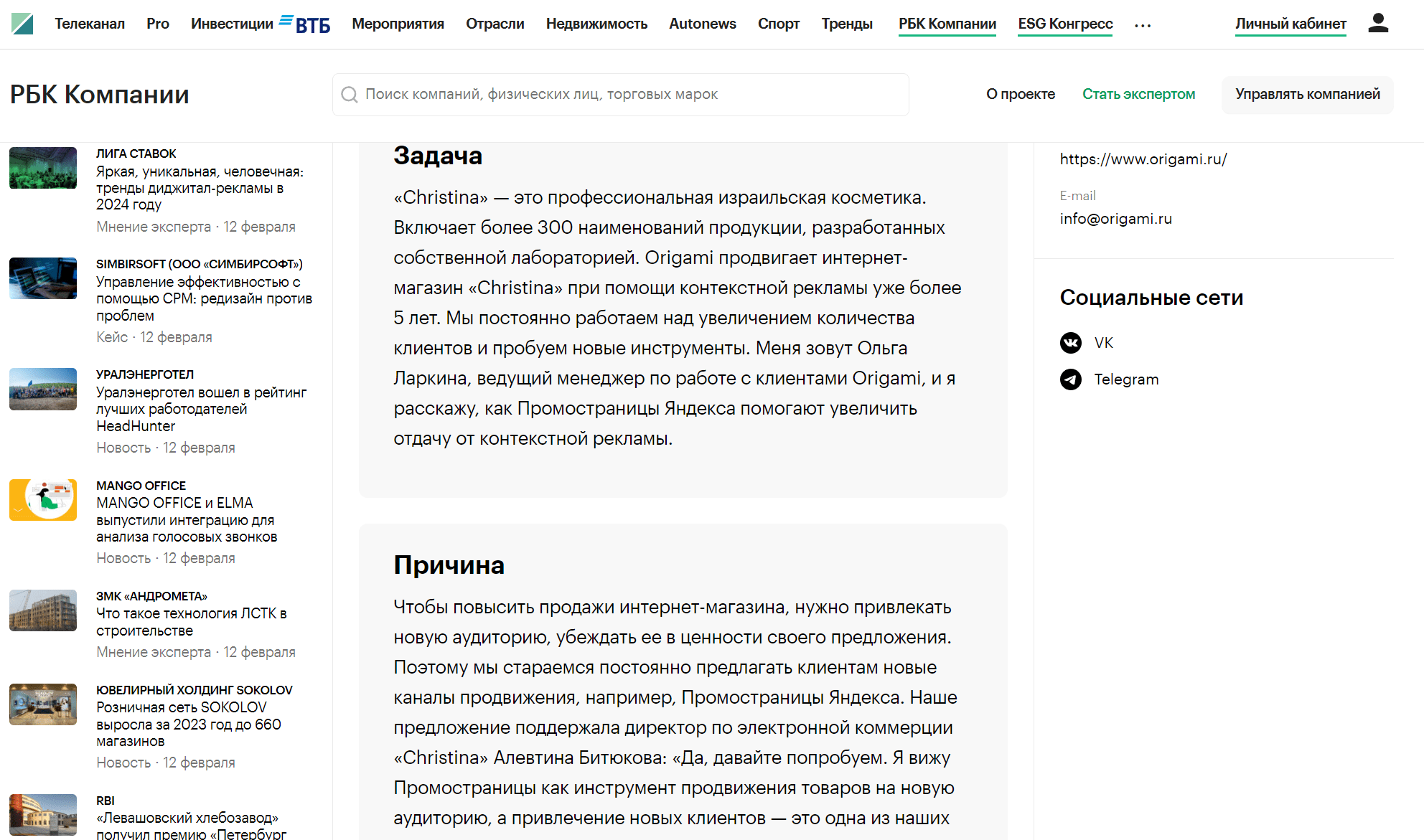
Task: Open the SOKOLOV article thumbnail
Action: 43,704
